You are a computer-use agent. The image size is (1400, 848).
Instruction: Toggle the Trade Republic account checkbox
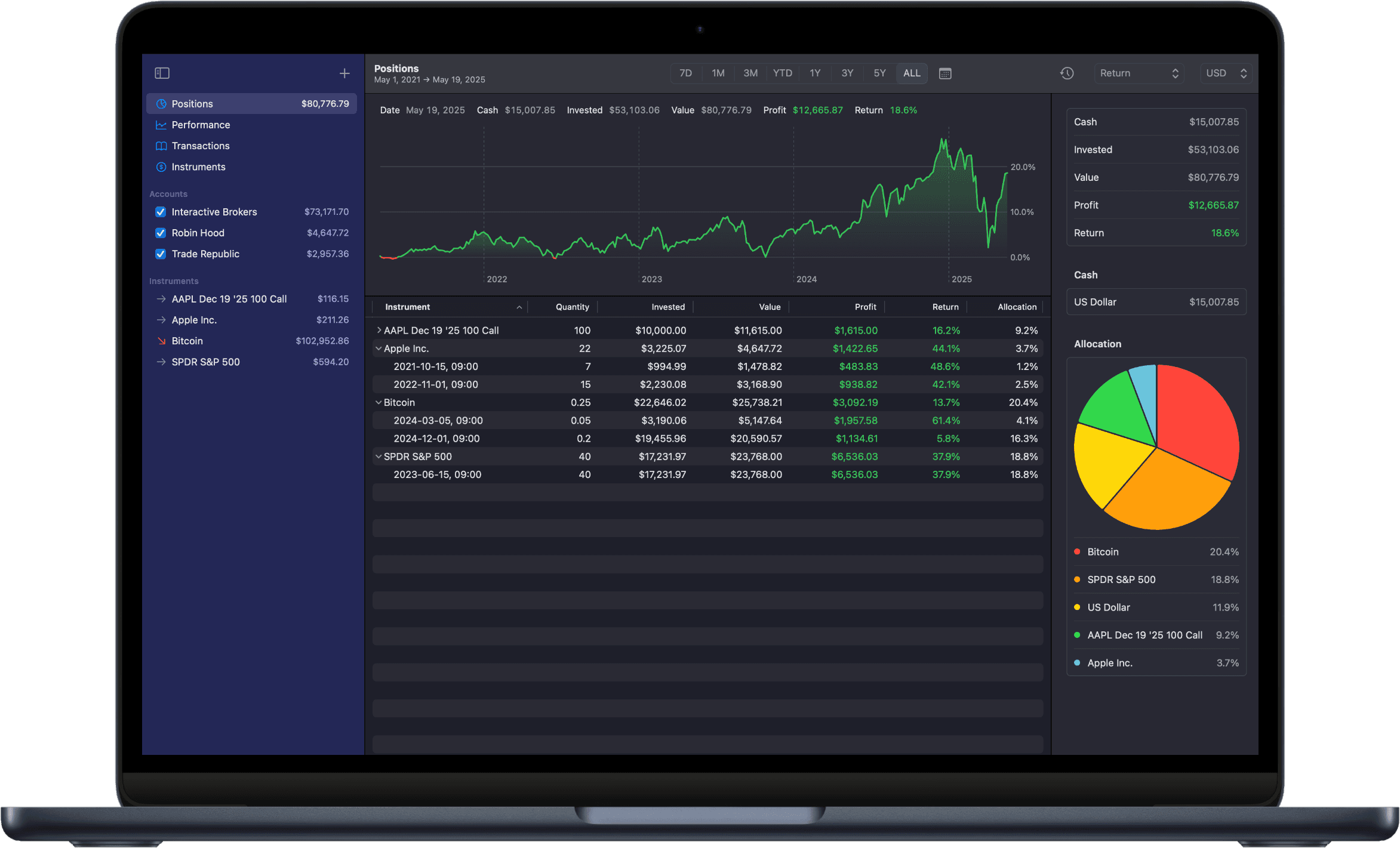pyautogui.click(x=160, y=254)
